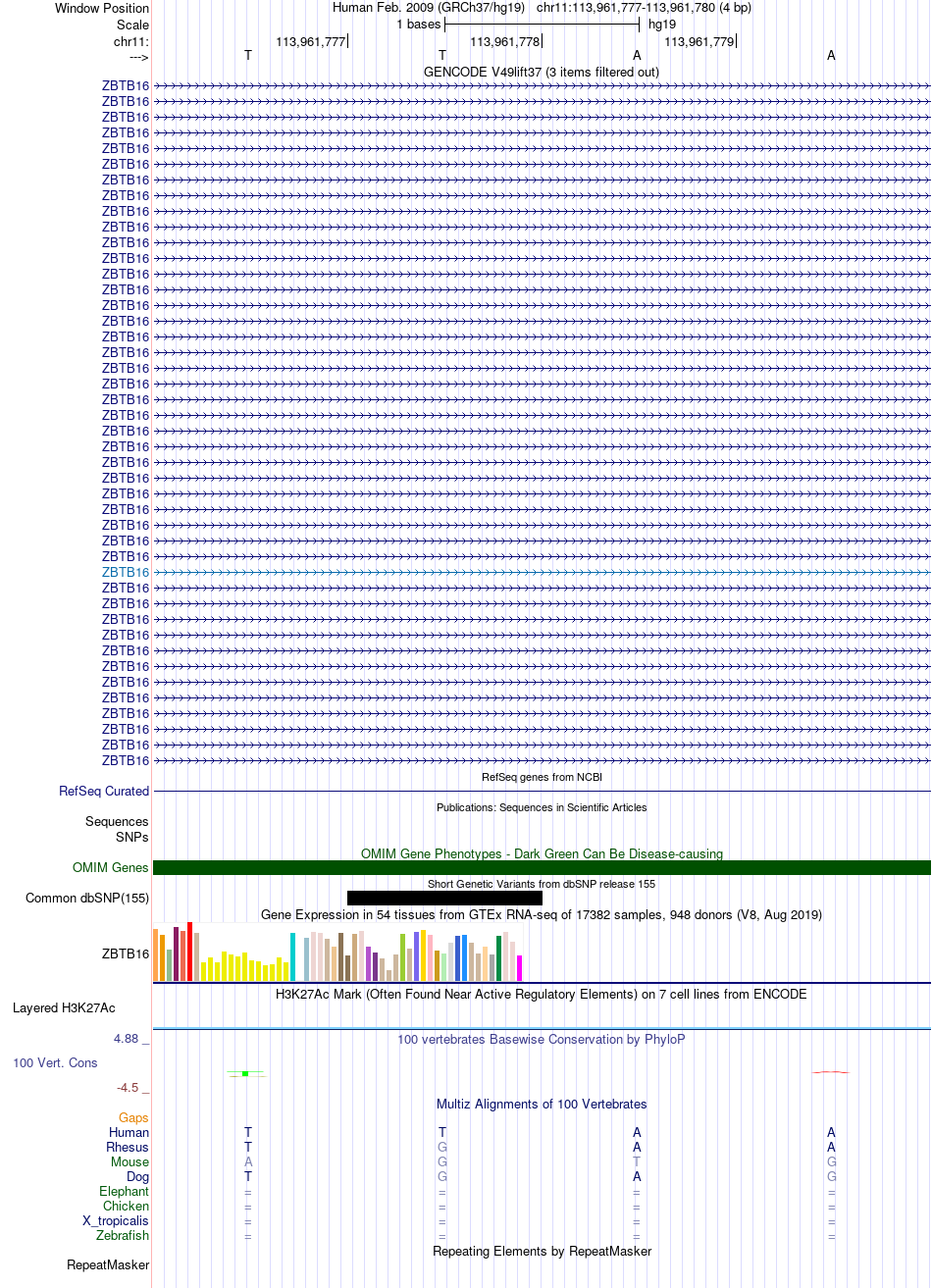Open the OMIM Gene Phenotypes track title

coord(542,853)
